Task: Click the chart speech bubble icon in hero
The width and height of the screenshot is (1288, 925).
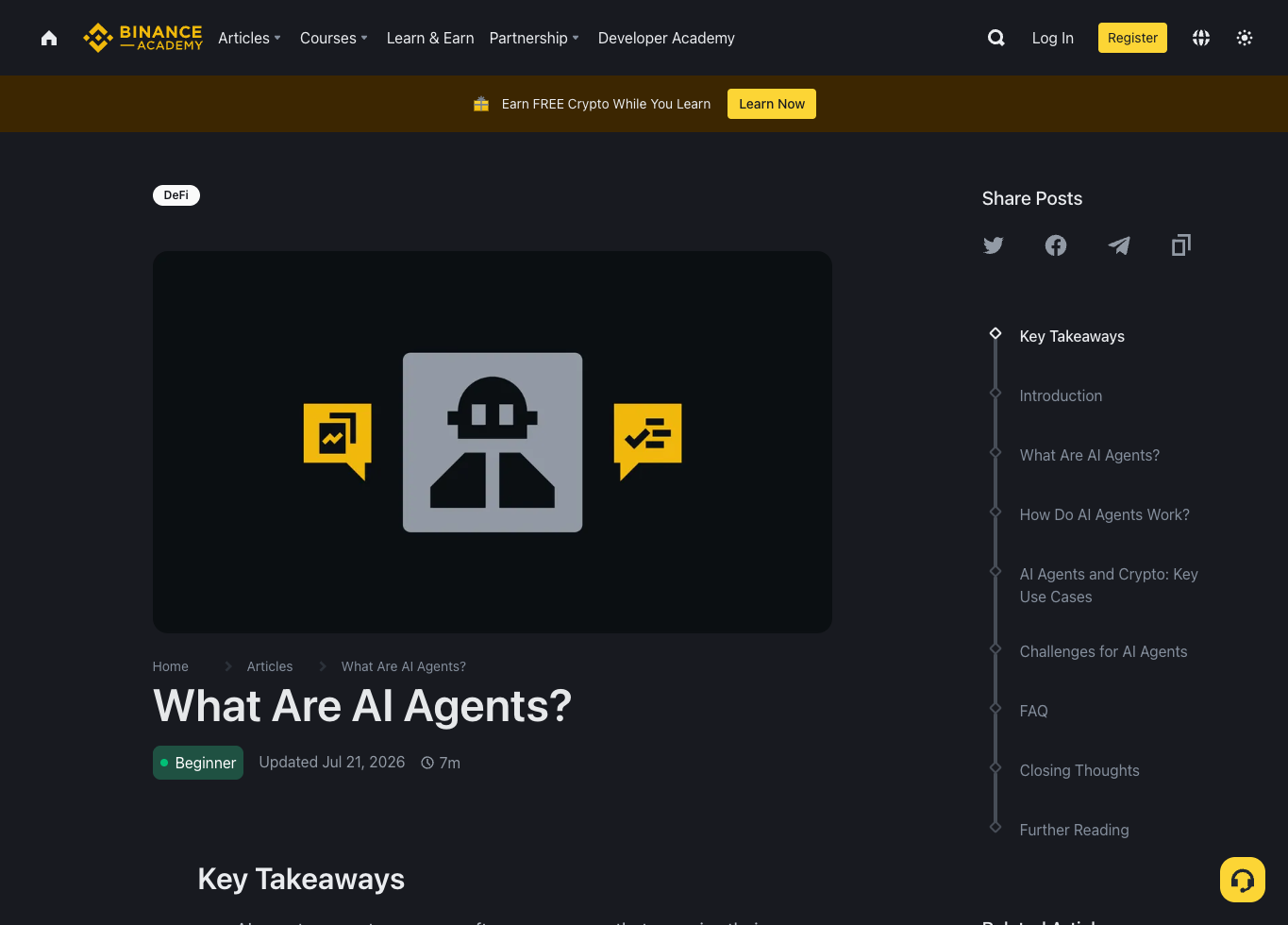Action: tap(337, 441)
